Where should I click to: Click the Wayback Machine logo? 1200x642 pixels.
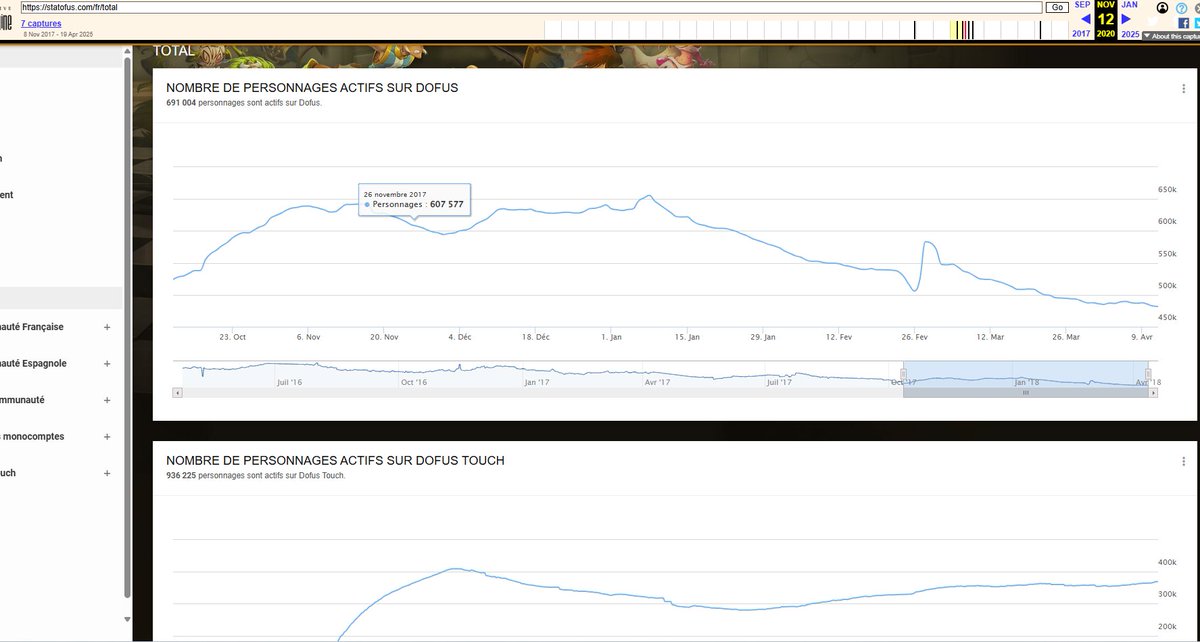7,18
